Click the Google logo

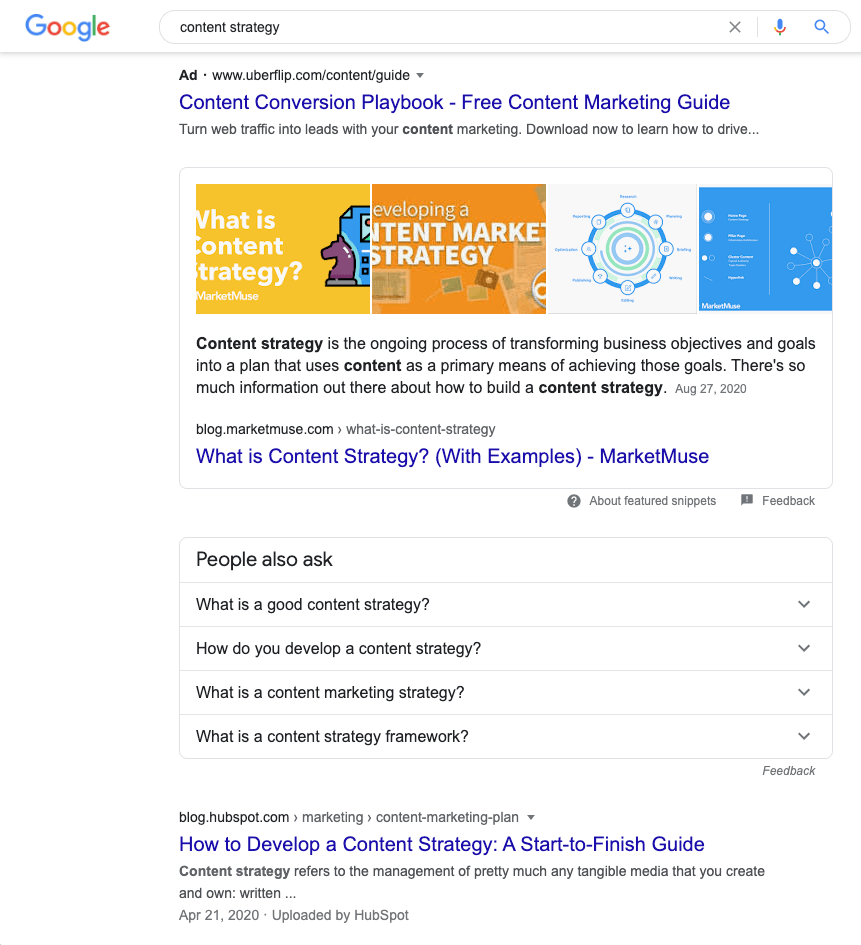[67, 27]
